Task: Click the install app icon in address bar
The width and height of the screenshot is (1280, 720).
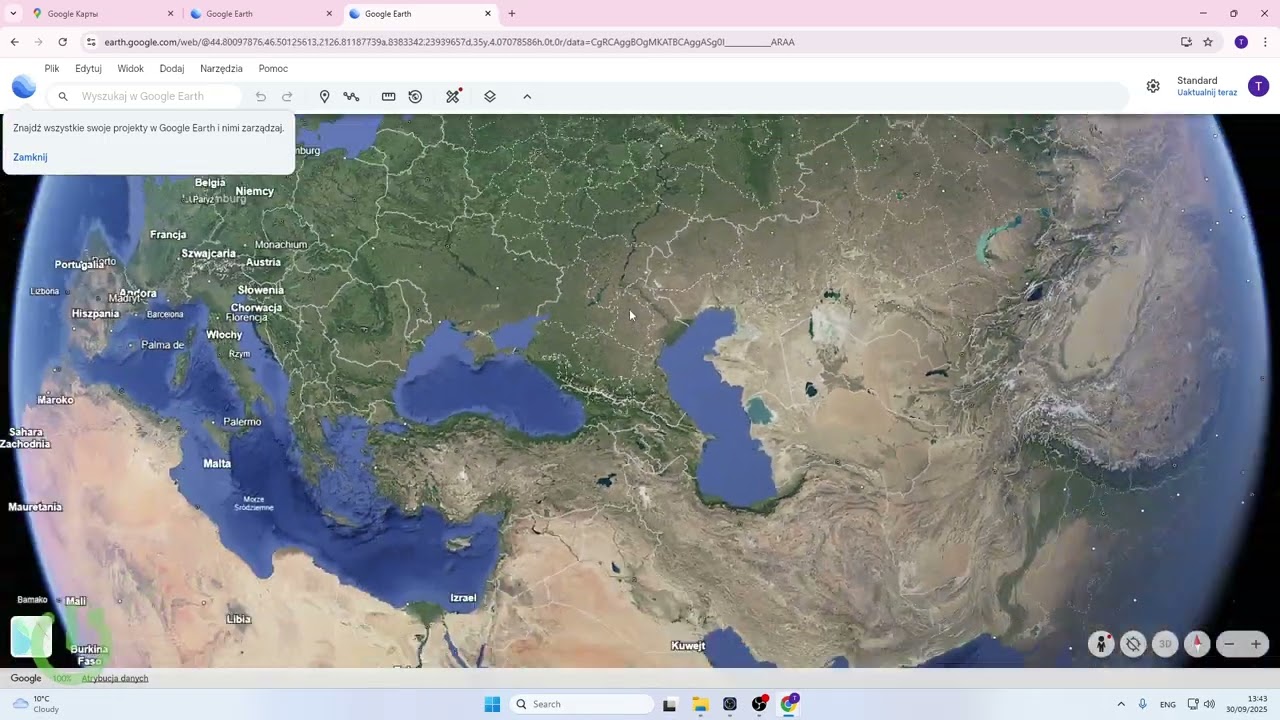Action: click(x=1186, y=42)
